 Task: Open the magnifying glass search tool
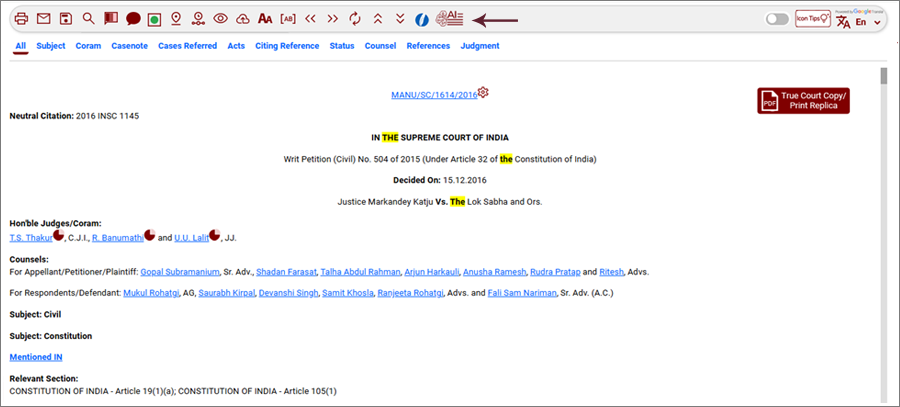click(x=88, y=18)
